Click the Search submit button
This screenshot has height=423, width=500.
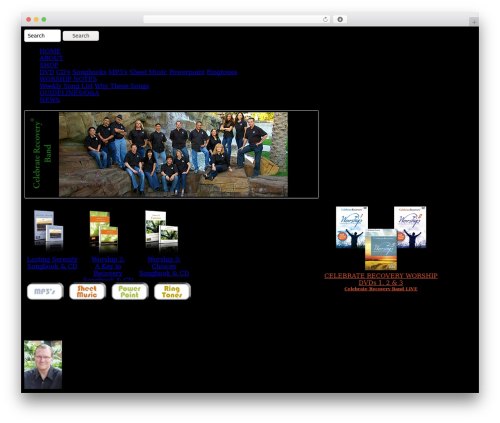81,36
